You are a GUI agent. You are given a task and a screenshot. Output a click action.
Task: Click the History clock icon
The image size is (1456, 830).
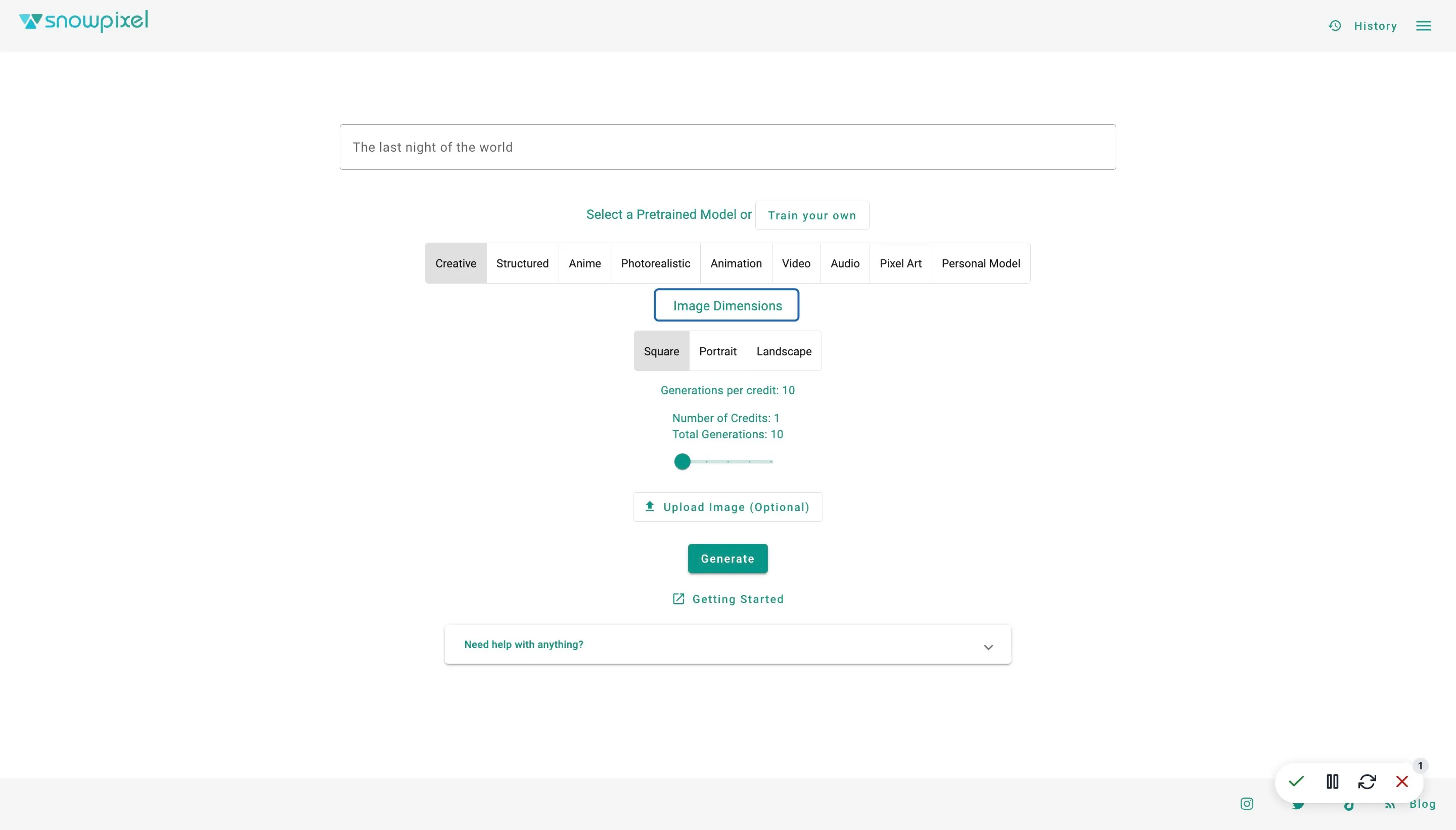[1335, 26]
